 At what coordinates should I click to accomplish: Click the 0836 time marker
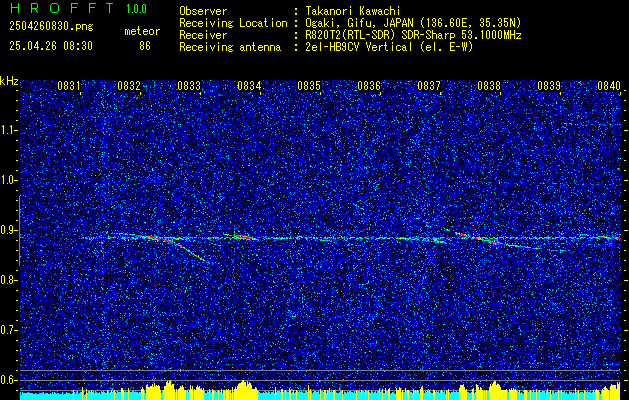(369, 85)
